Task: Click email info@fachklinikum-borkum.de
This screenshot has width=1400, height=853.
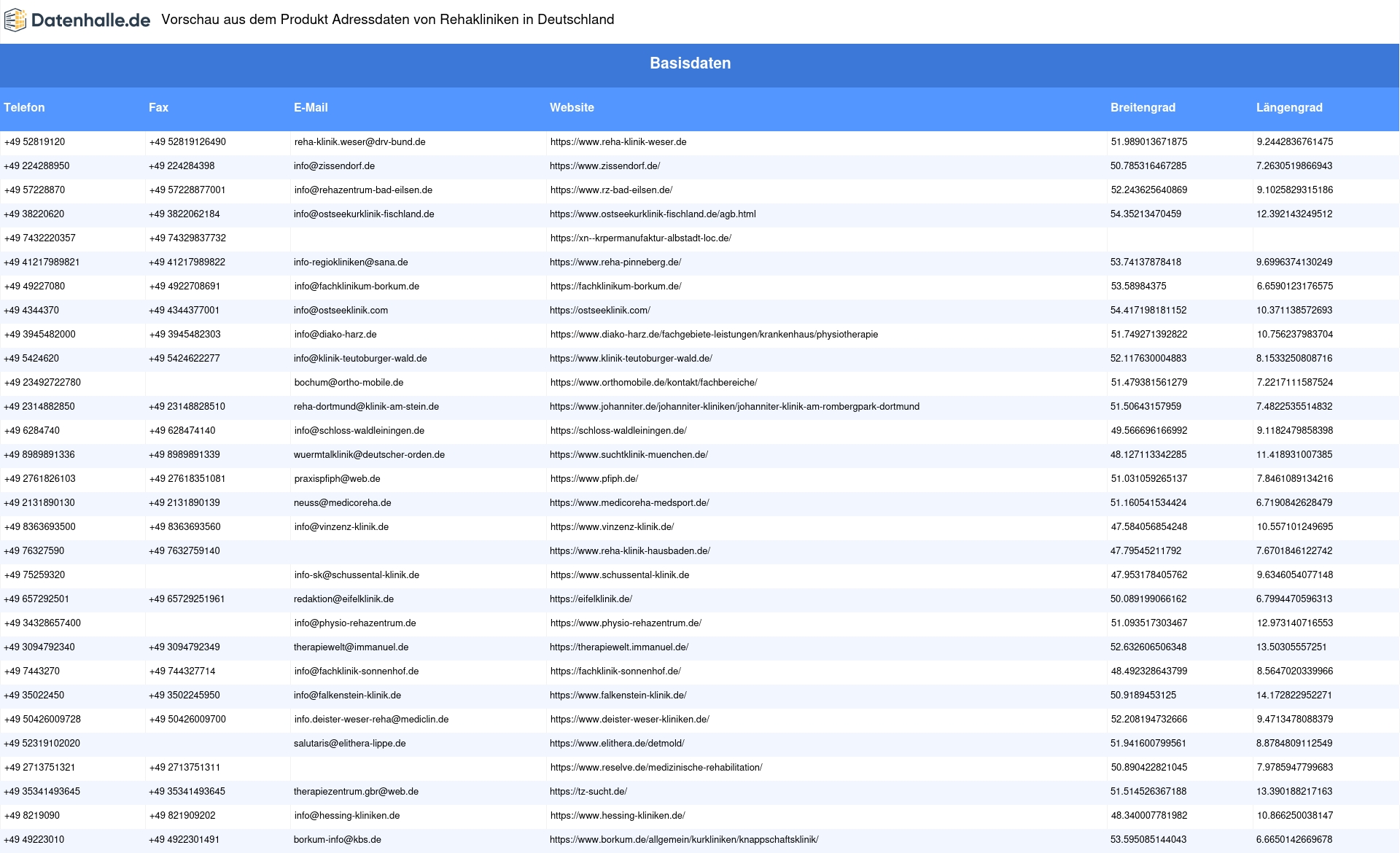Action: [x=357, y=287]
